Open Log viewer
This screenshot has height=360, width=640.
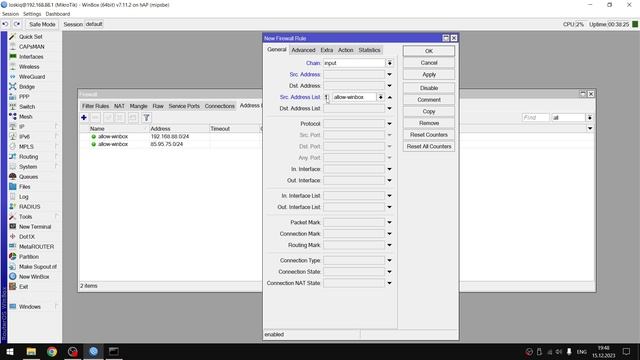(24, 197)
